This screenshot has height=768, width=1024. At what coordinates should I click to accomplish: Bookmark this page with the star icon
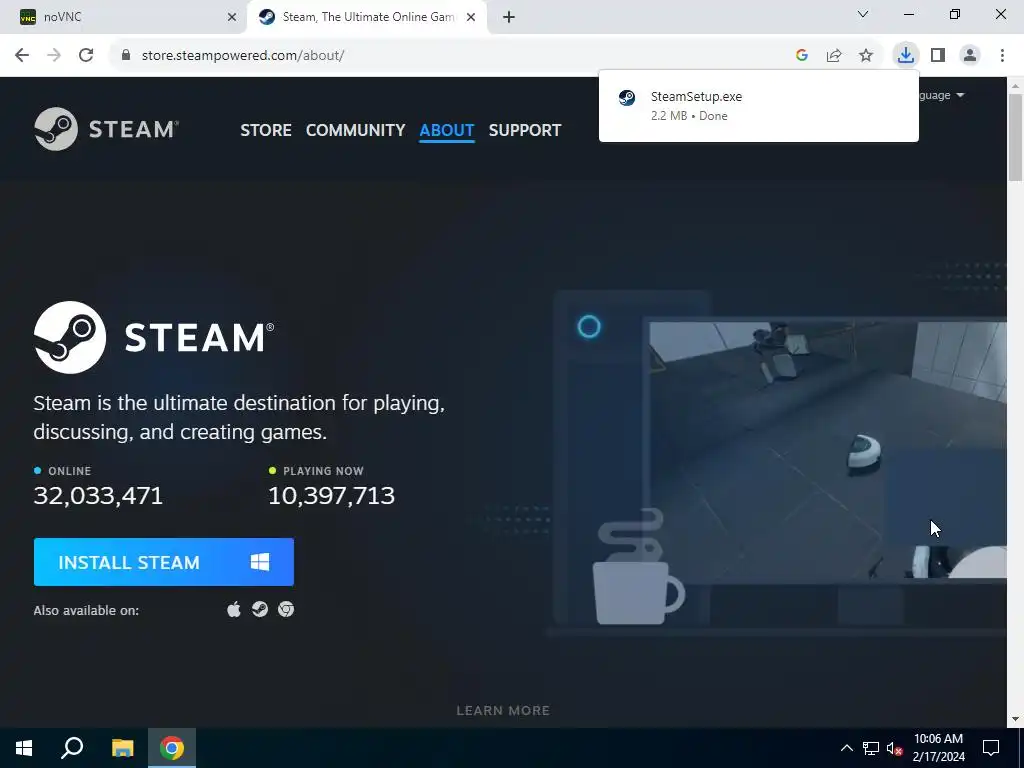tap(866, 56)
